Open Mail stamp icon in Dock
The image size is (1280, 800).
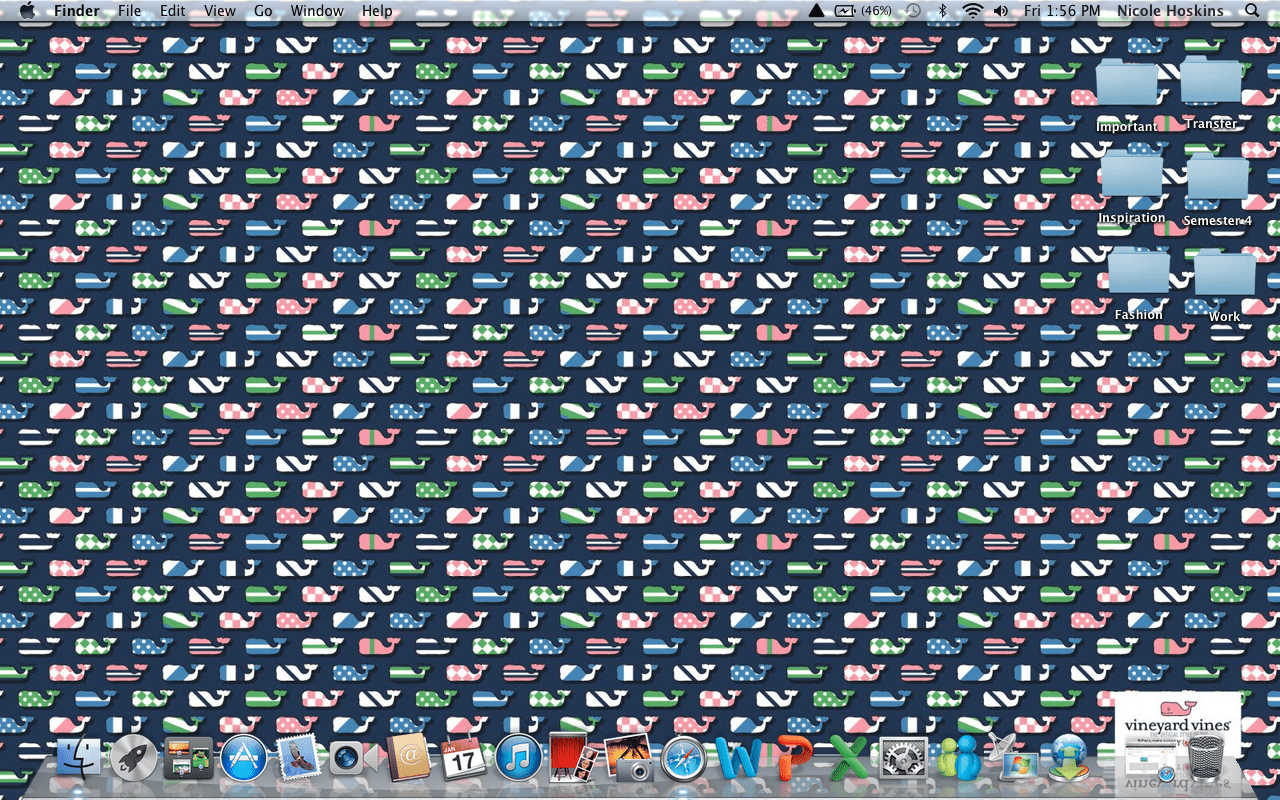(297, 758)
